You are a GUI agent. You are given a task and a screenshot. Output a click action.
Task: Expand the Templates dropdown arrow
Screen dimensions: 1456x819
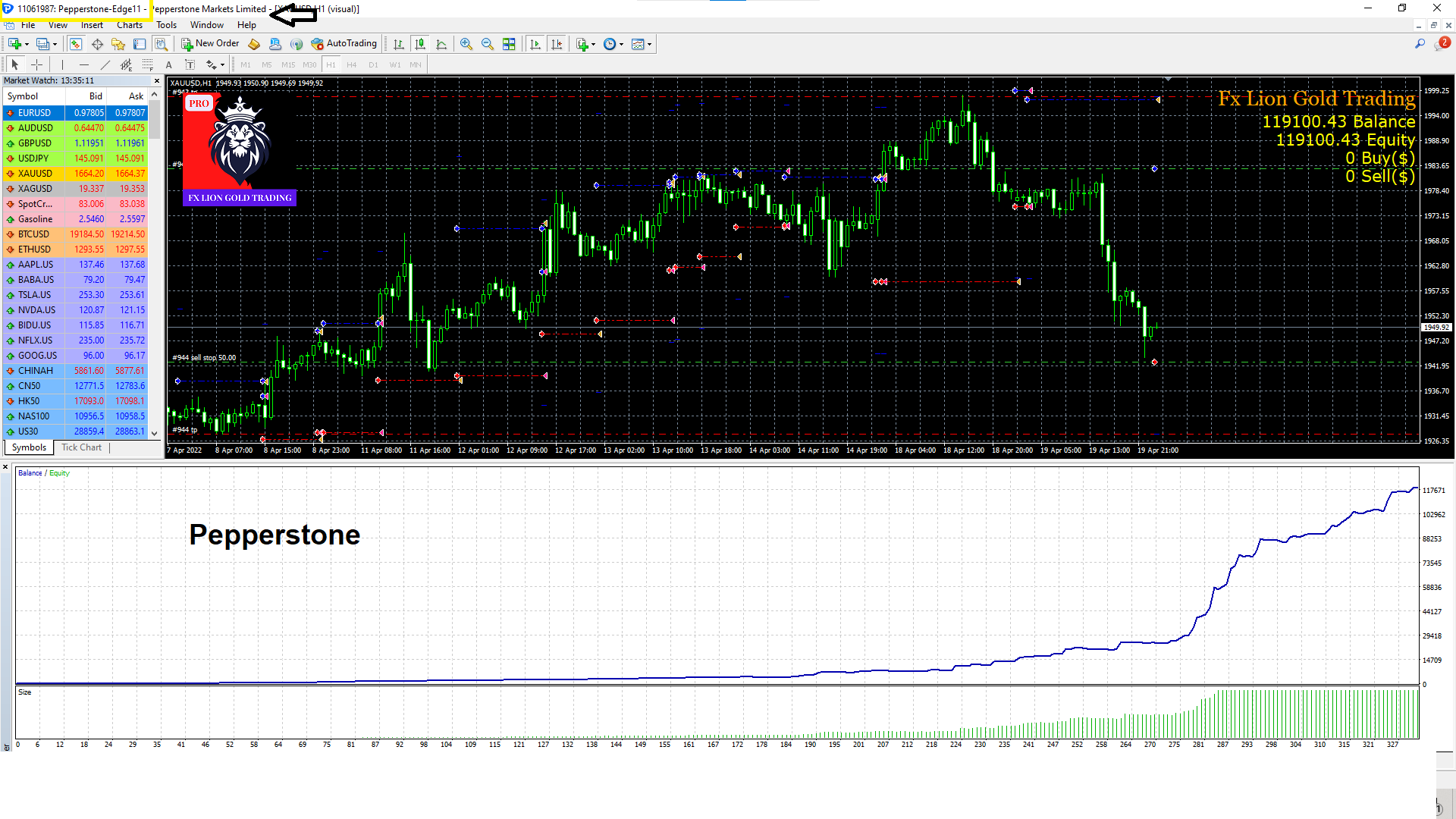point(650,44)
